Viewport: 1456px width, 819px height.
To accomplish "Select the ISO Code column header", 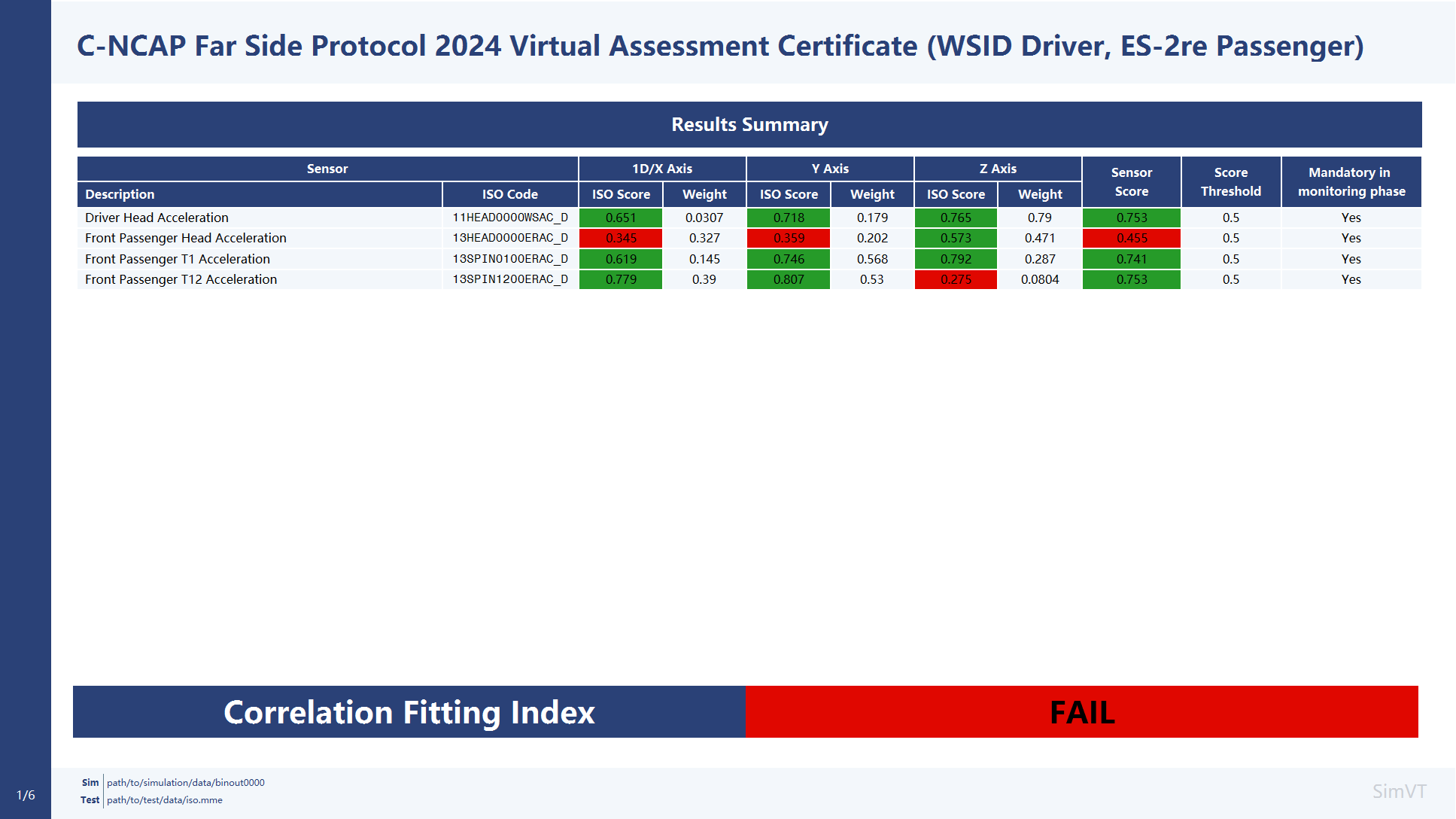I will (510, 194).
